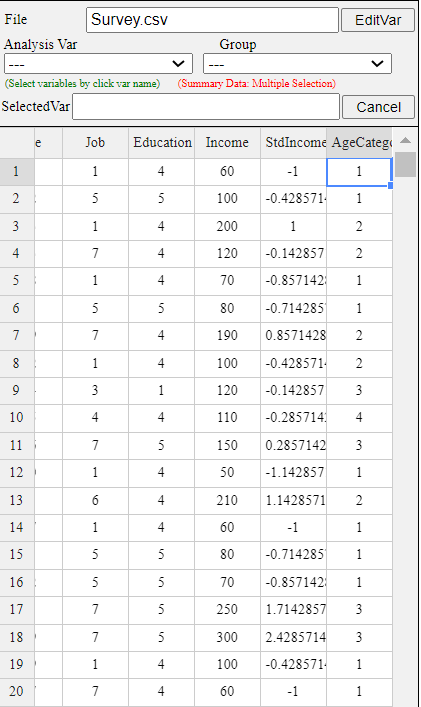Click the Cancel button
Screen dimensions: 421x707
tap(378, 107)
